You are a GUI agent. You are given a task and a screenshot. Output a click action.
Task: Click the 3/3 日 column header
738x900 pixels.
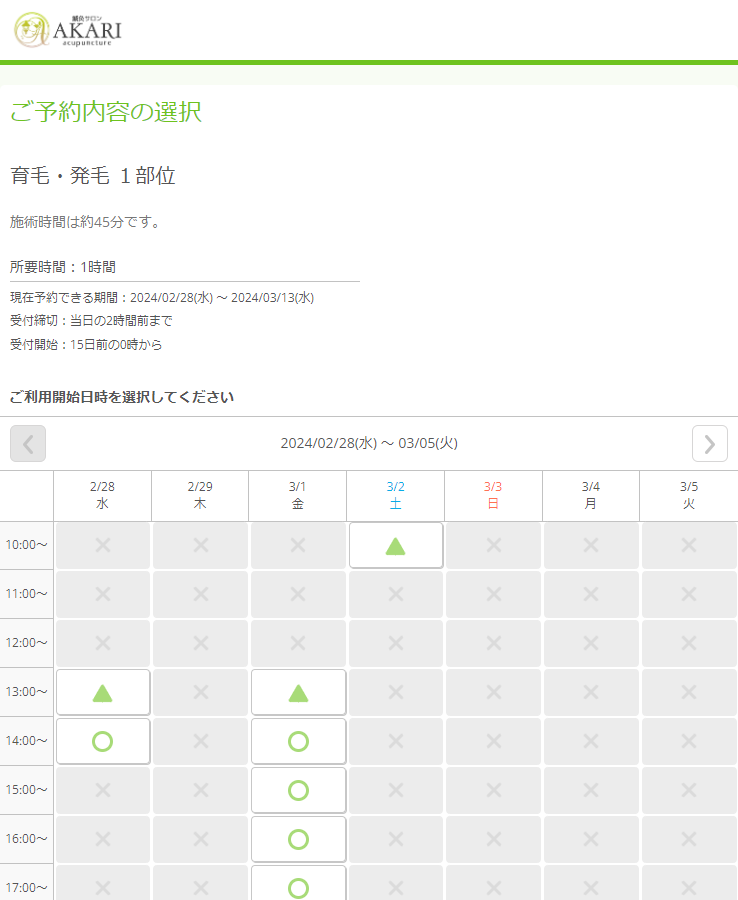pos(493,495)
